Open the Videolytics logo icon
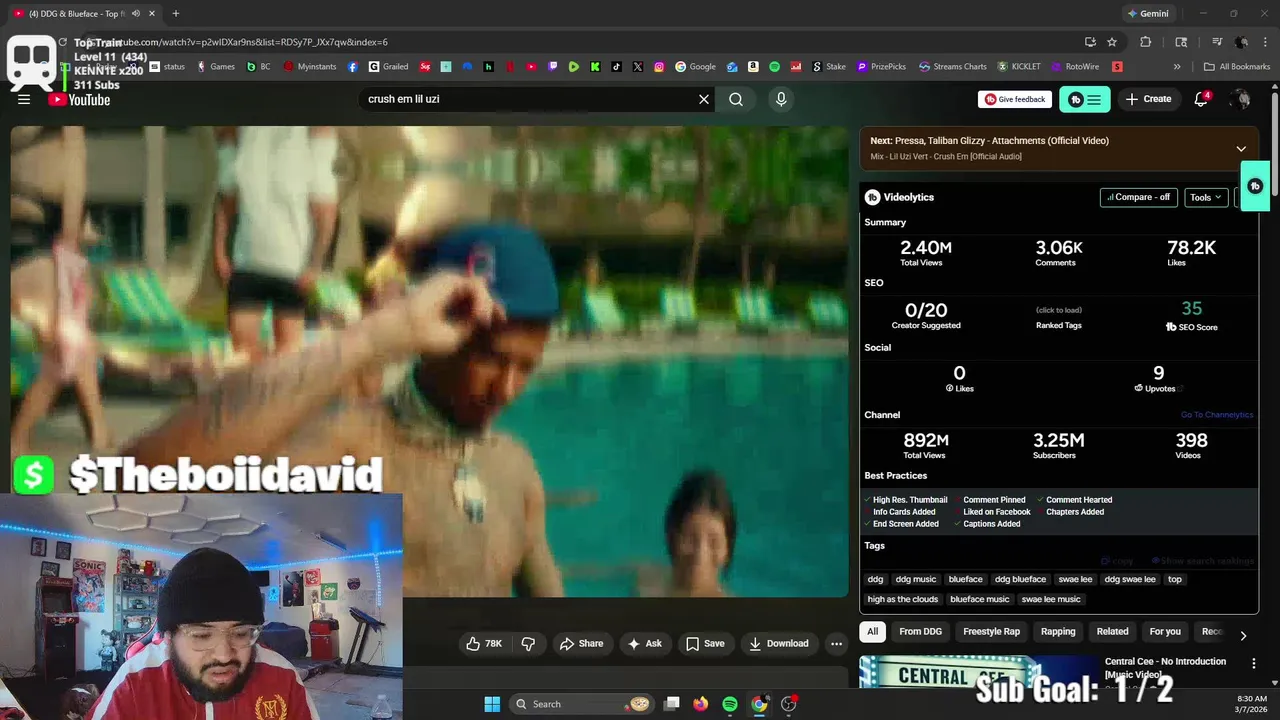Screen dimensions: 1280x720 point(872,197)
